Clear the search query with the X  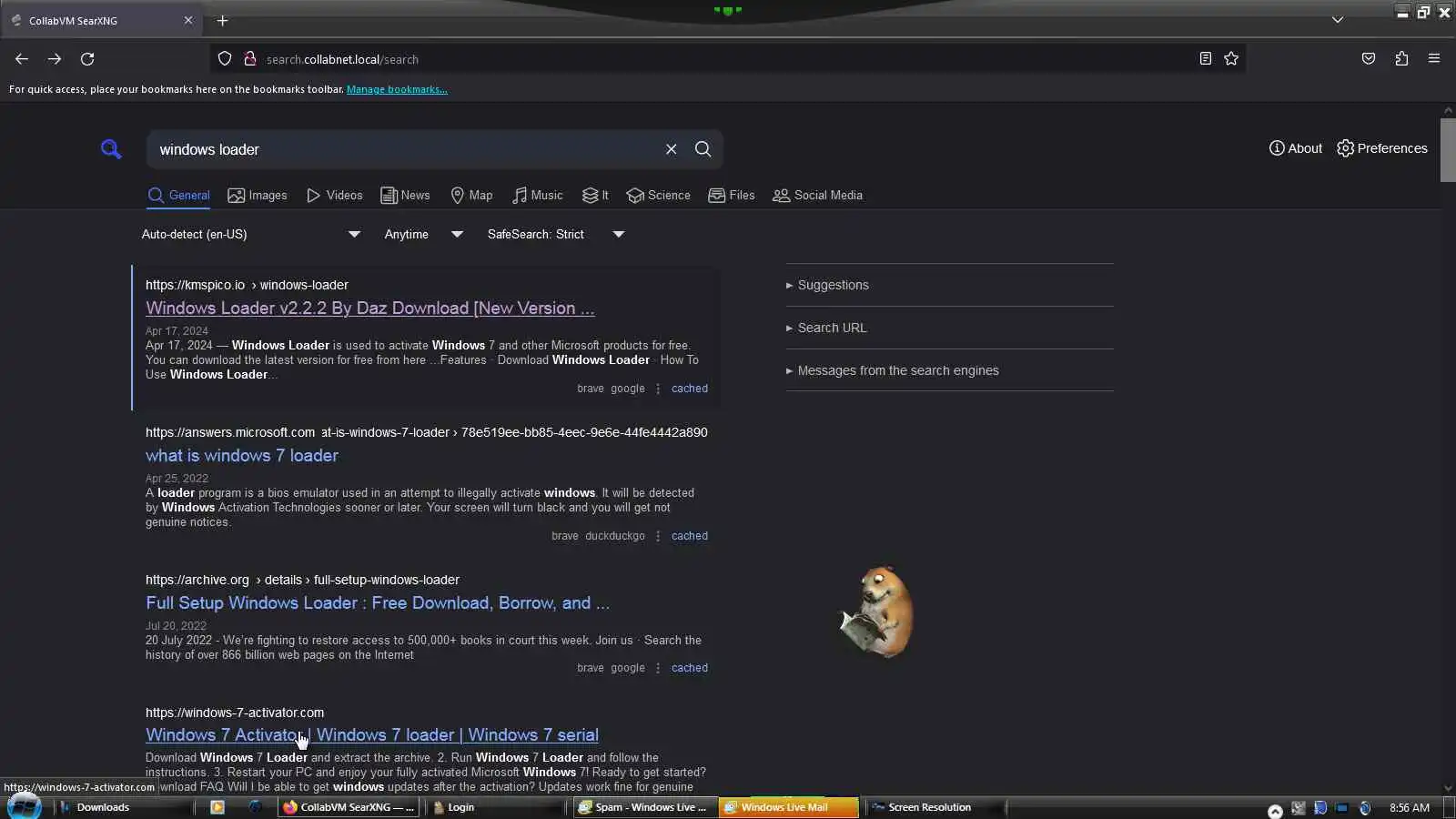(x=671, y=149)
